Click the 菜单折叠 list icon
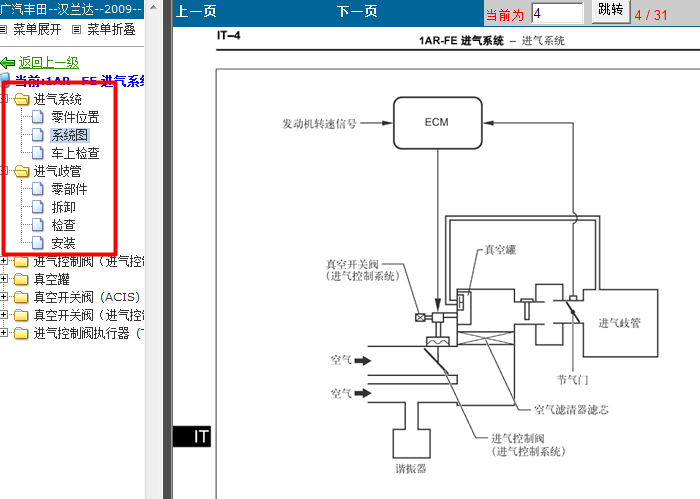Screen dimensions: 700x499 77,30
